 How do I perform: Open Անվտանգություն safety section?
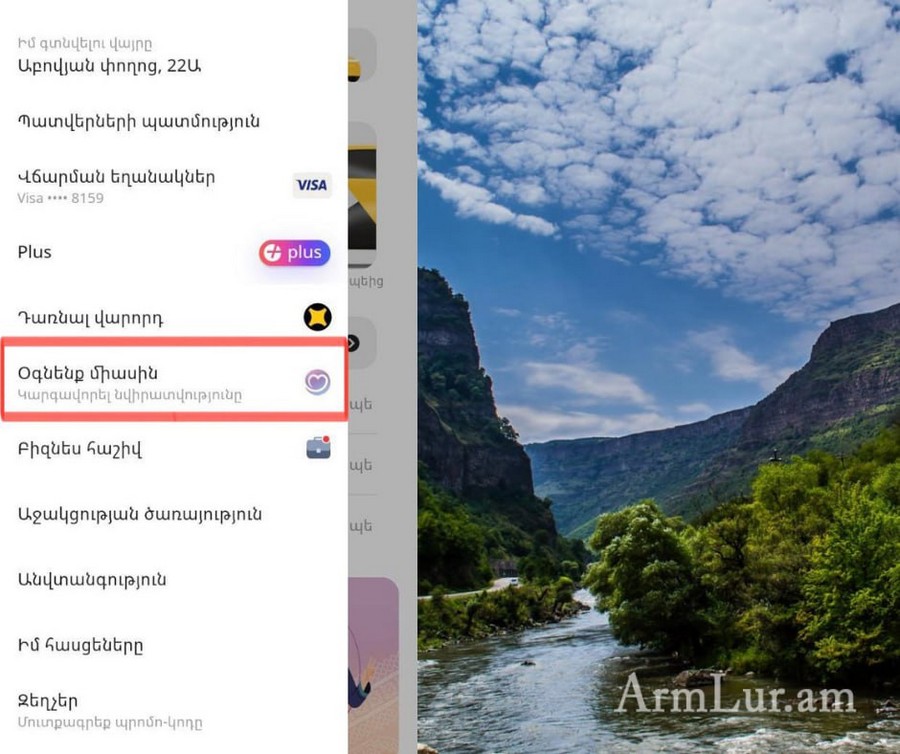coord(174,580)
